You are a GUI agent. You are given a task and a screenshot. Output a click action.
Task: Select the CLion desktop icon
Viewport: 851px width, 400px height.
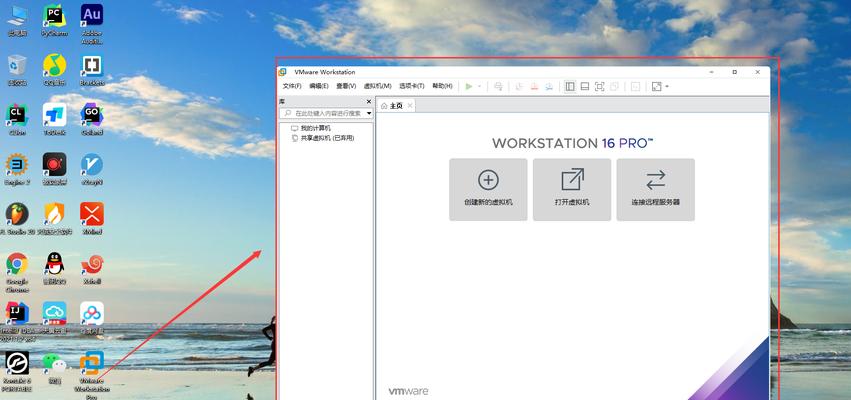coord(17,119)
